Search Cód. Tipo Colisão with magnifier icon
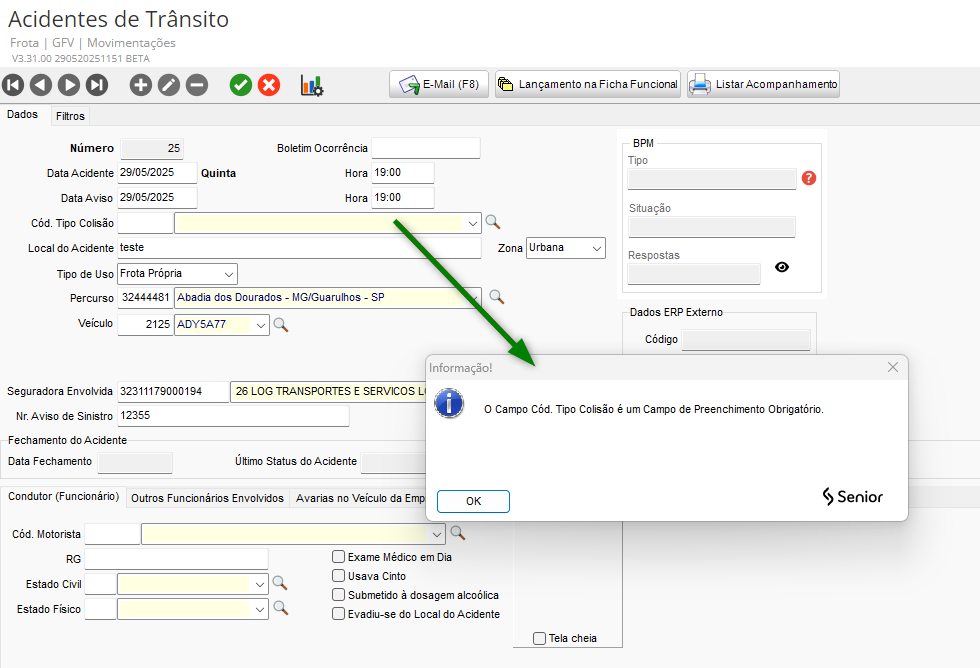The height and width of the screenshot is (668, 980). pos(492,222)
